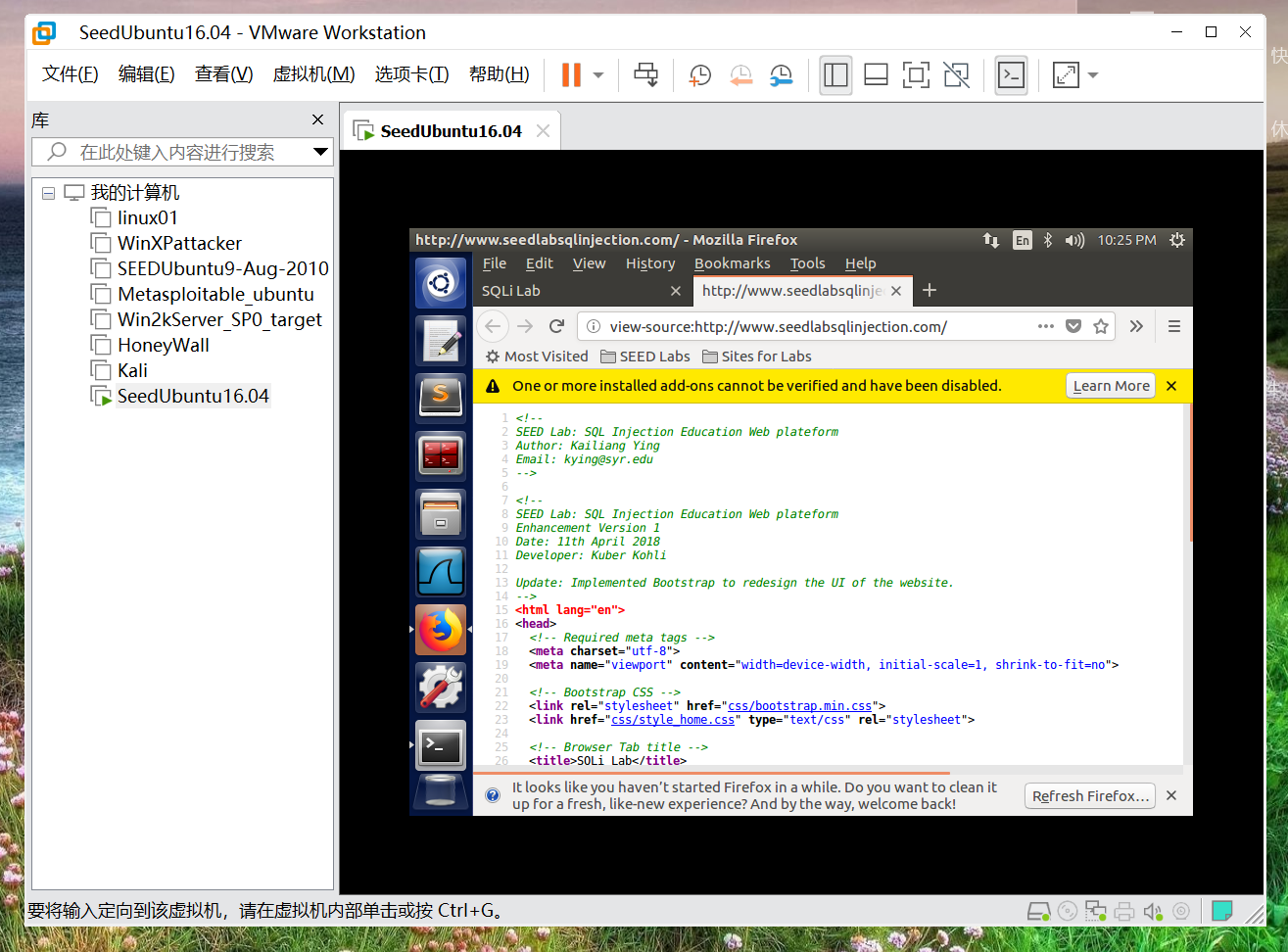Enter full screen mode
Screen dimensions: 1288x952
(x=916, y=74)
